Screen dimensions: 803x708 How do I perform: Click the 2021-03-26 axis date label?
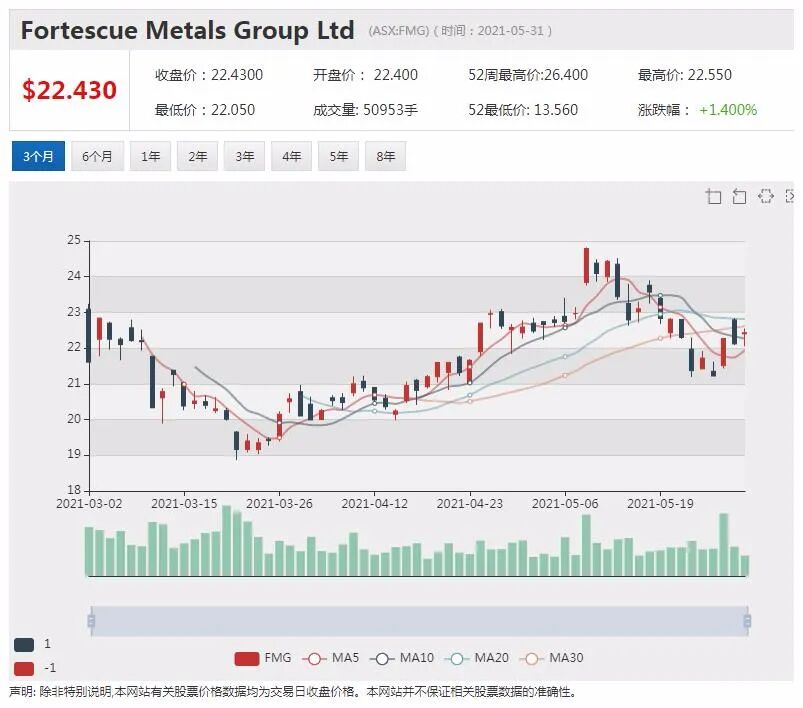click(279, 504)
